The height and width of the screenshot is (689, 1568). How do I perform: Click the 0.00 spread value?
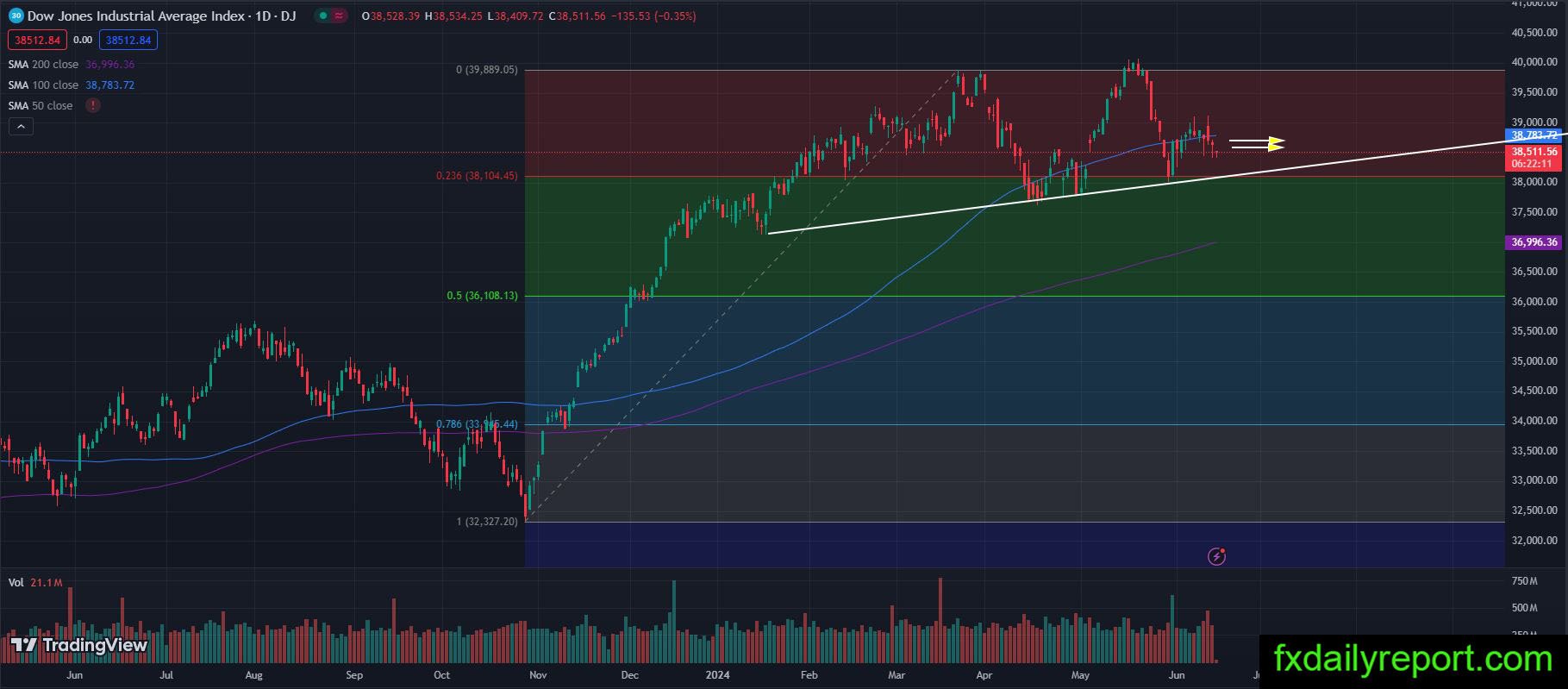pos(83,40)
